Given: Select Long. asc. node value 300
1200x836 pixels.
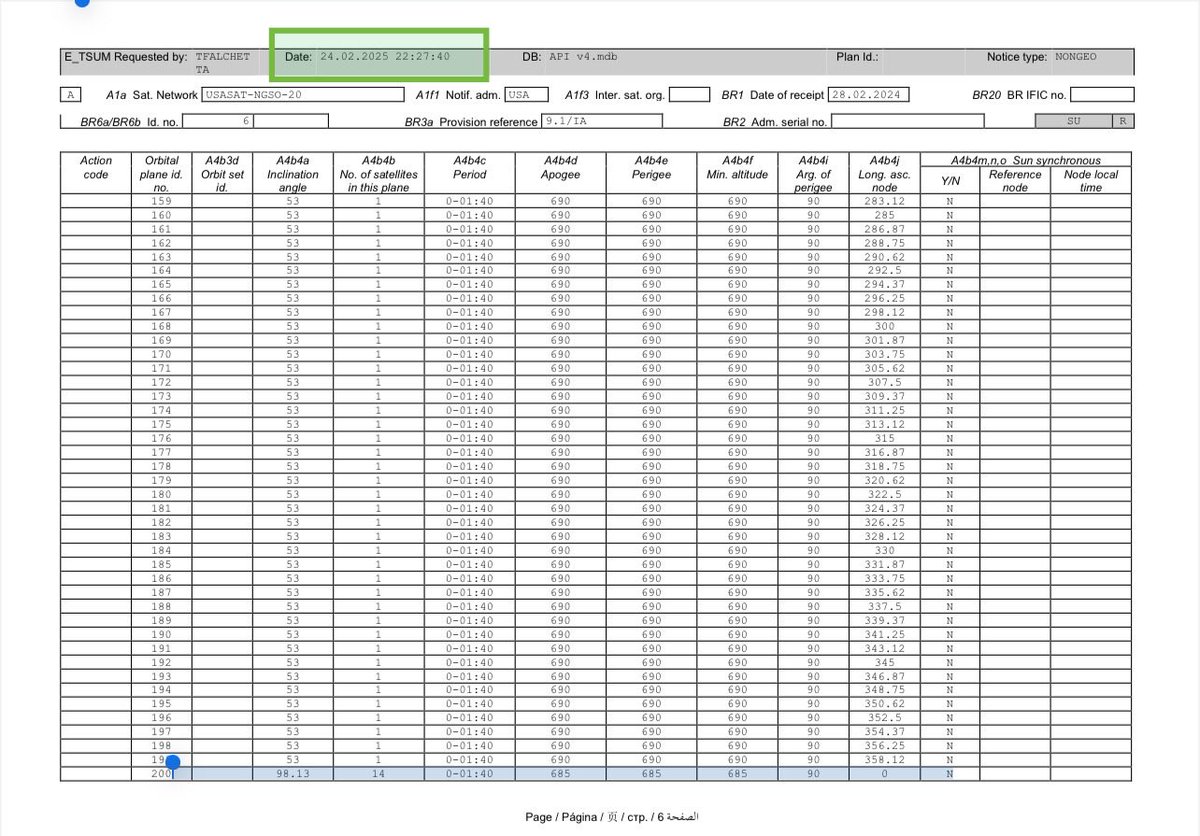Looking at the screenshot, I should [884, 326].
